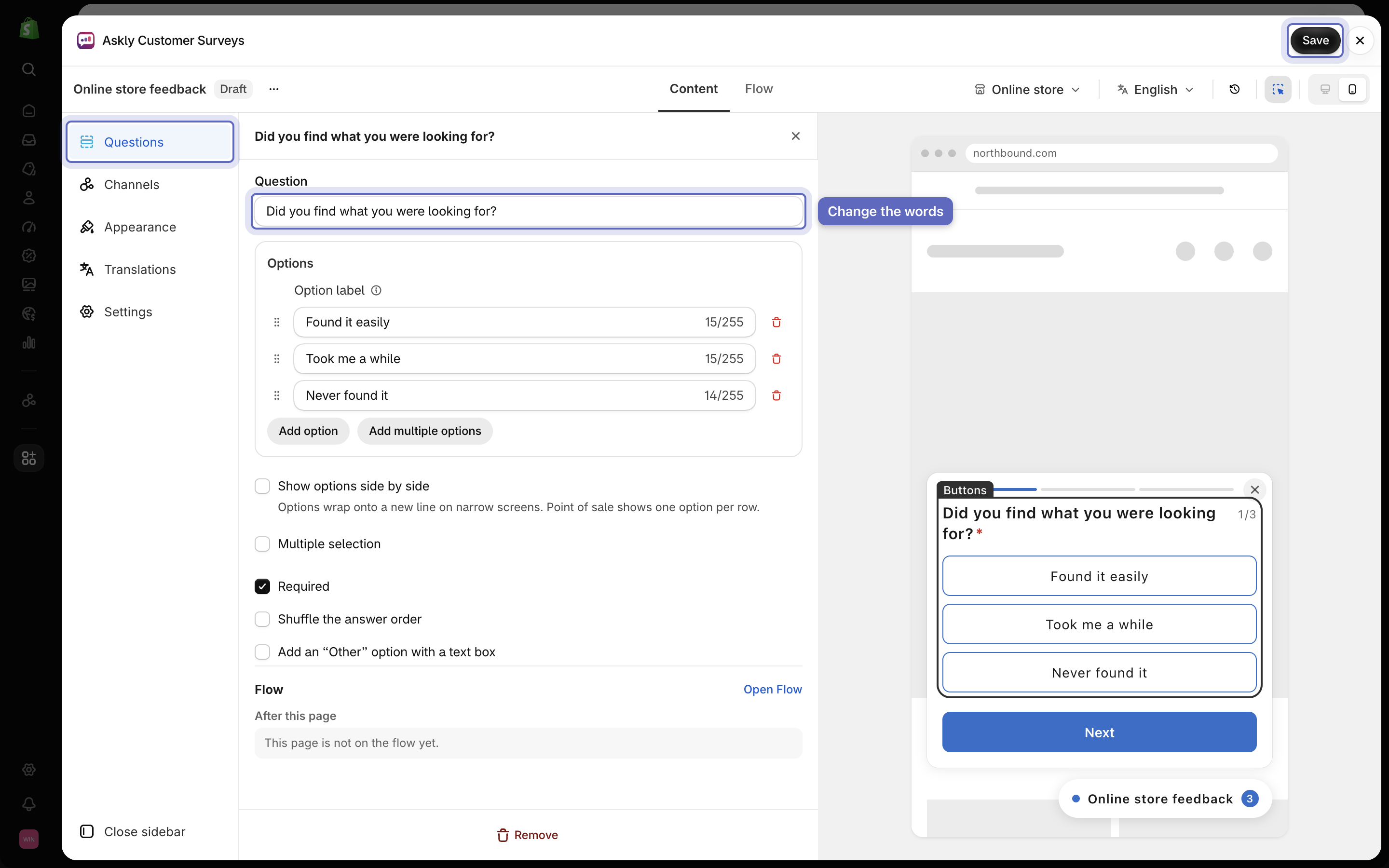Screen dimensions: 1389x868
Task: Select Channels in the sidebar
Action: click(x=150, y=184)
